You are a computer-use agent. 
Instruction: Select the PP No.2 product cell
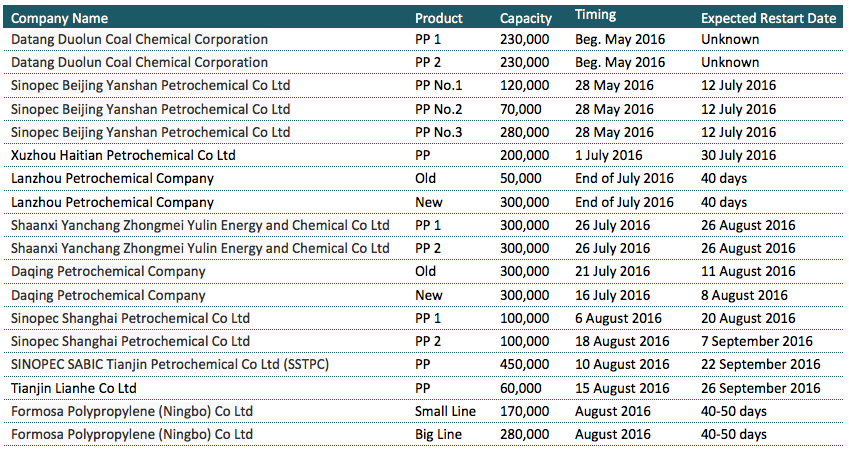(439, 109)
